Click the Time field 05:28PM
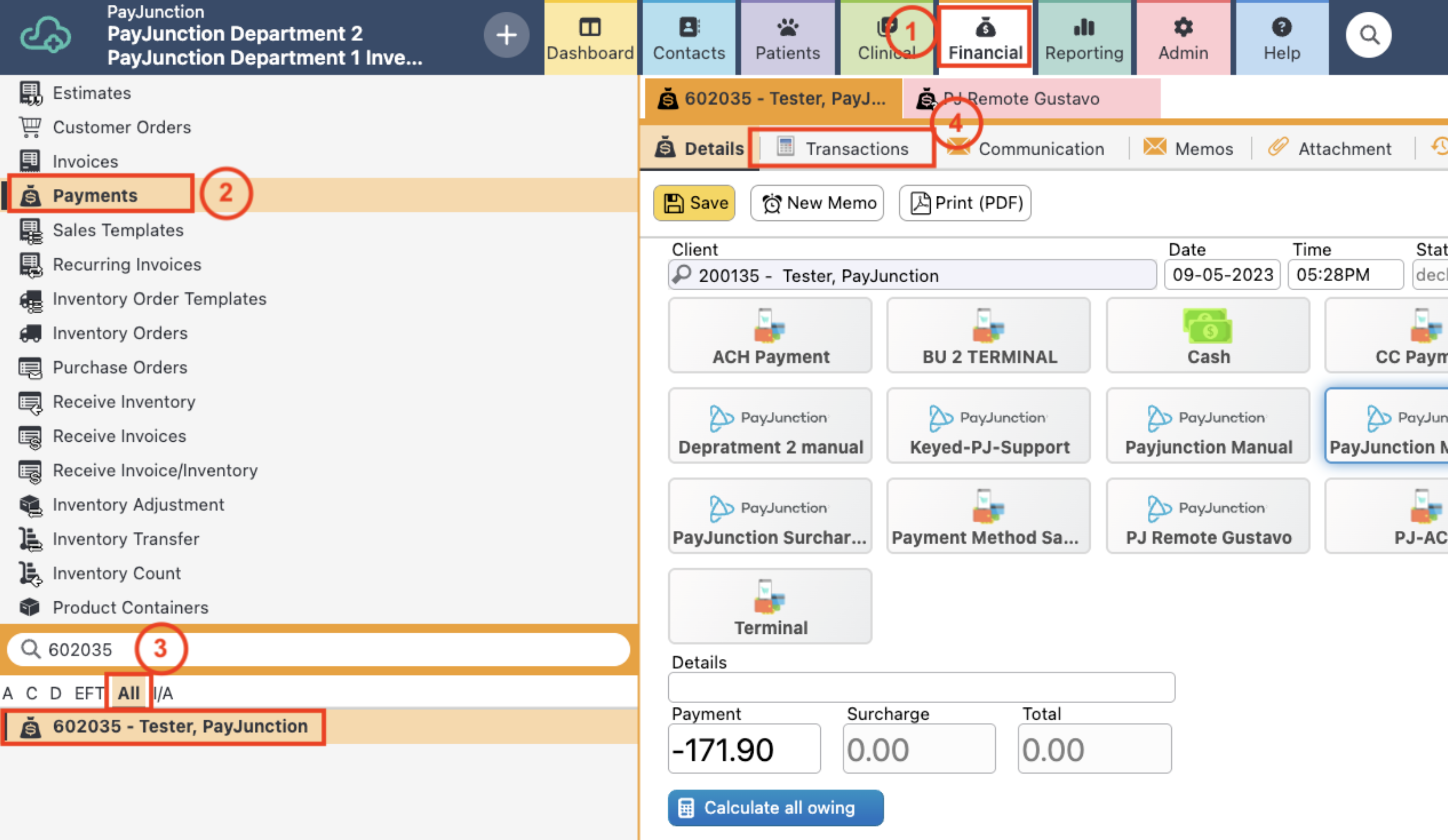This screenshot has height=840, width=1448. click(1347, 275)
